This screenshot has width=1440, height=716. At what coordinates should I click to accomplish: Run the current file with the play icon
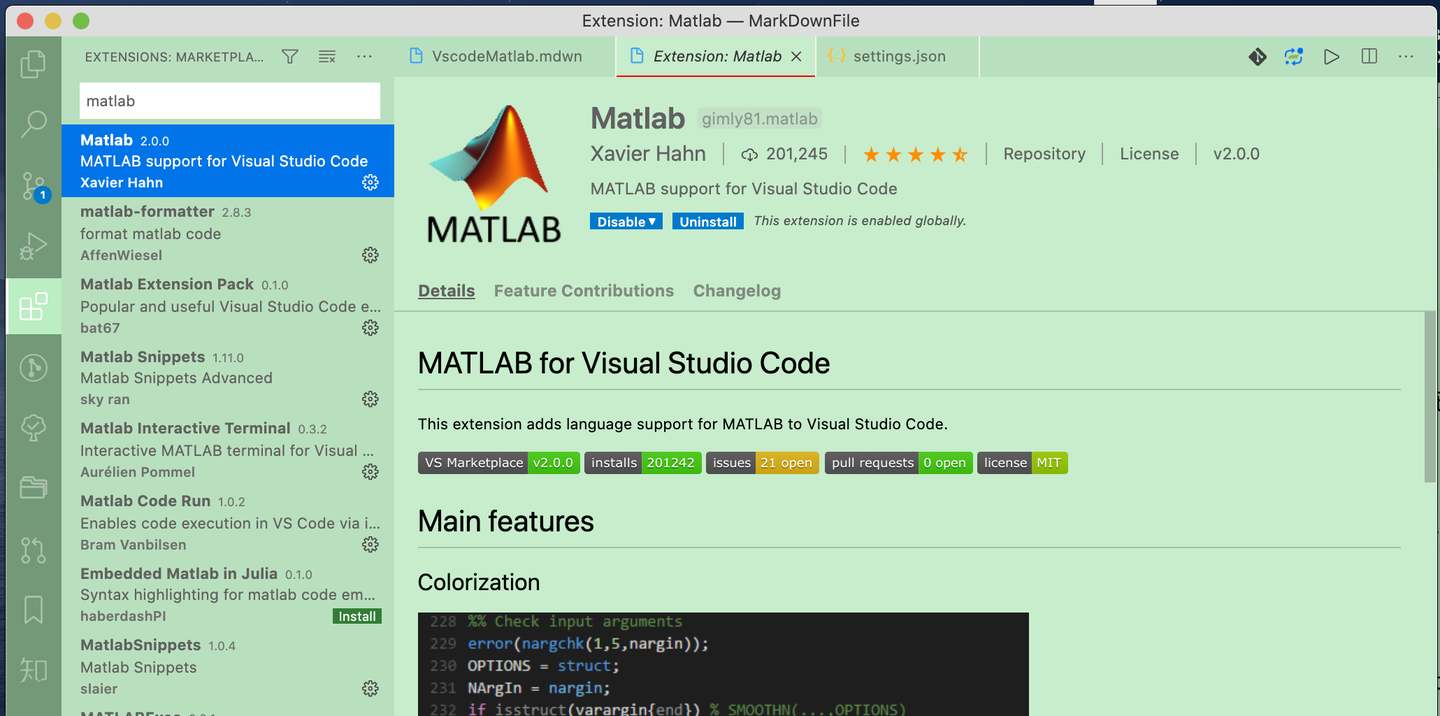point(1331,56)
